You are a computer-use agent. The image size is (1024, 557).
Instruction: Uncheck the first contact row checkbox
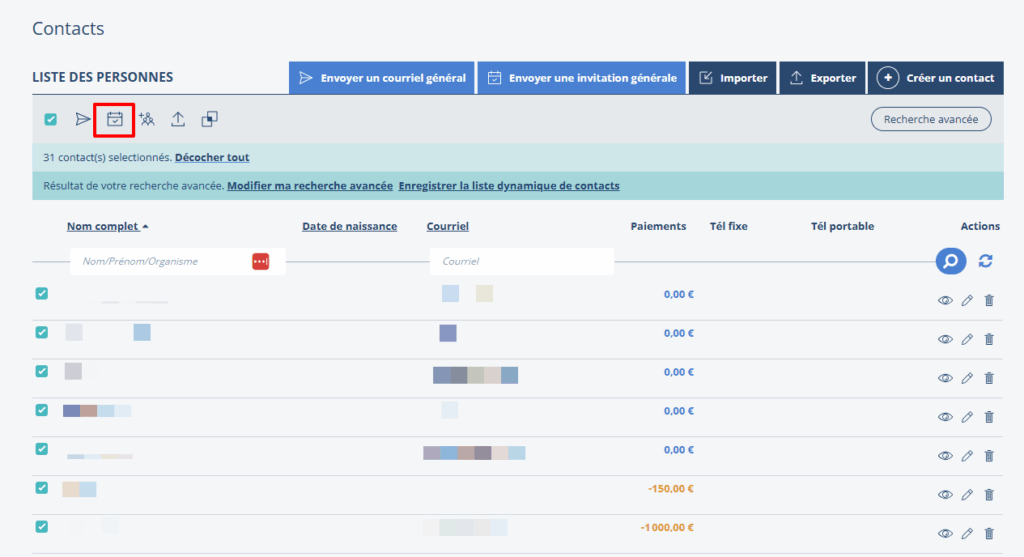[42, 294]
